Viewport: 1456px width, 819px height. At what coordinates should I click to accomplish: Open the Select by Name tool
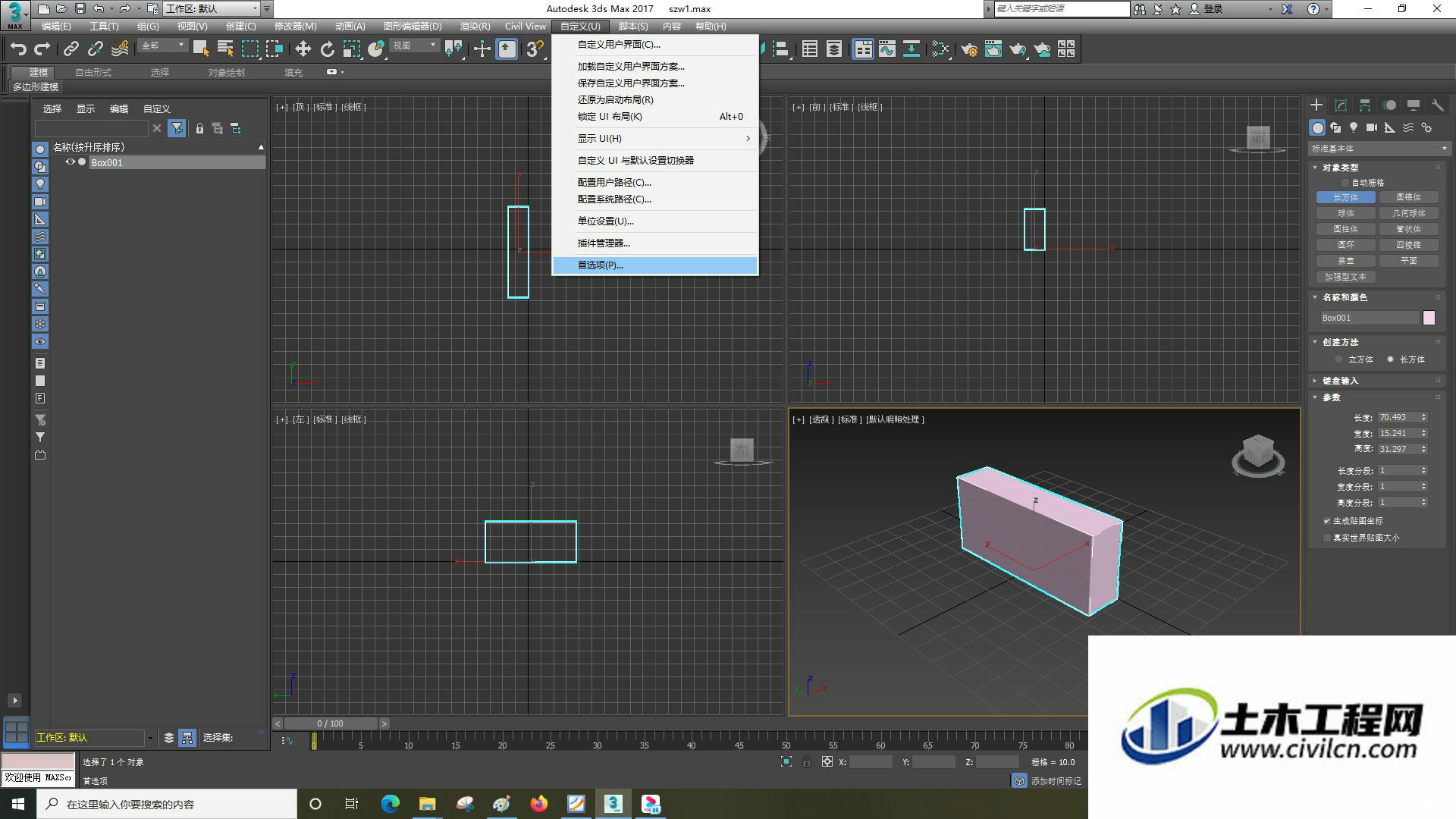[225, 49]
